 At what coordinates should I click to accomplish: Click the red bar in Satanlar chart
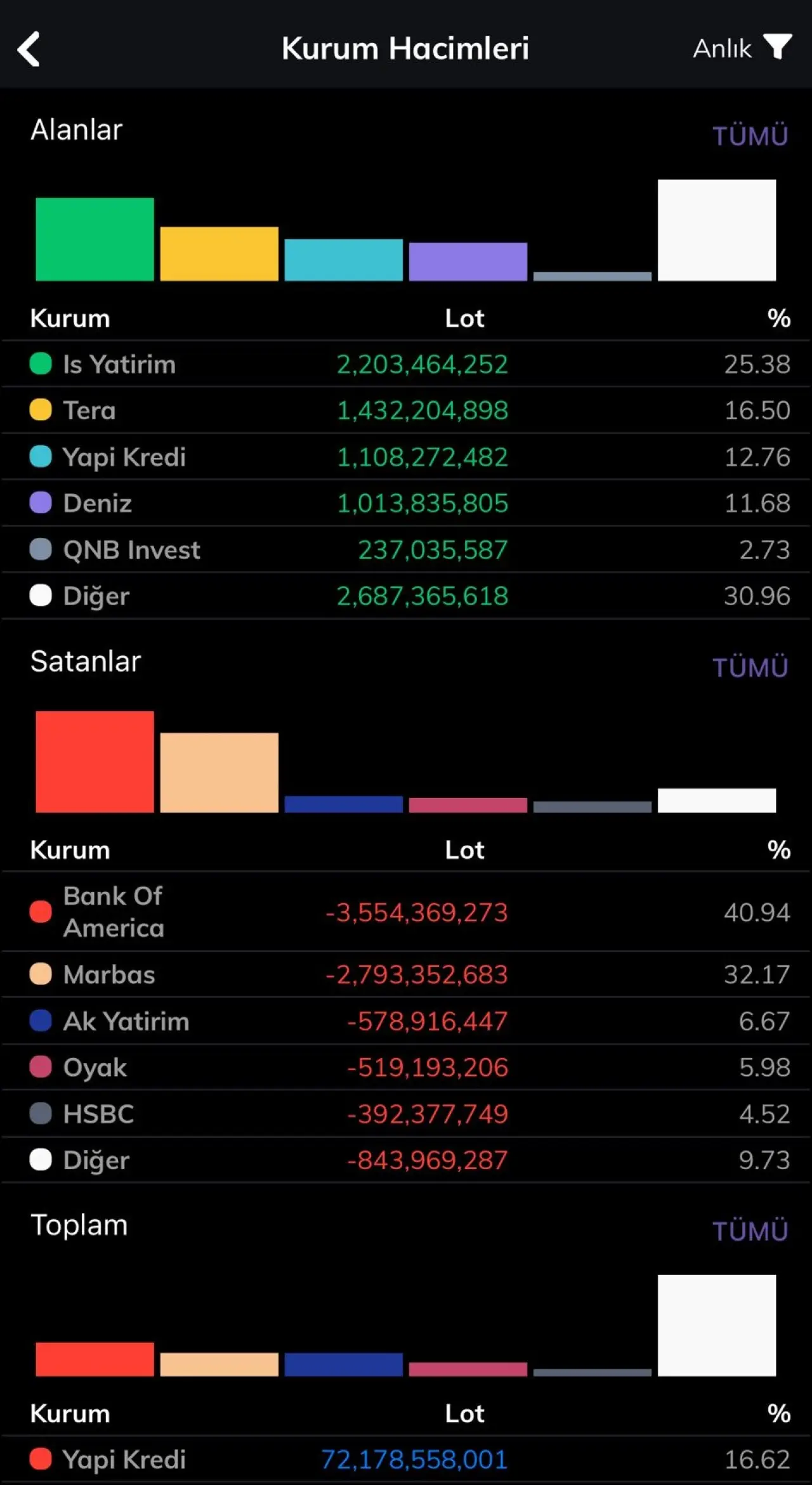(95, 761)
